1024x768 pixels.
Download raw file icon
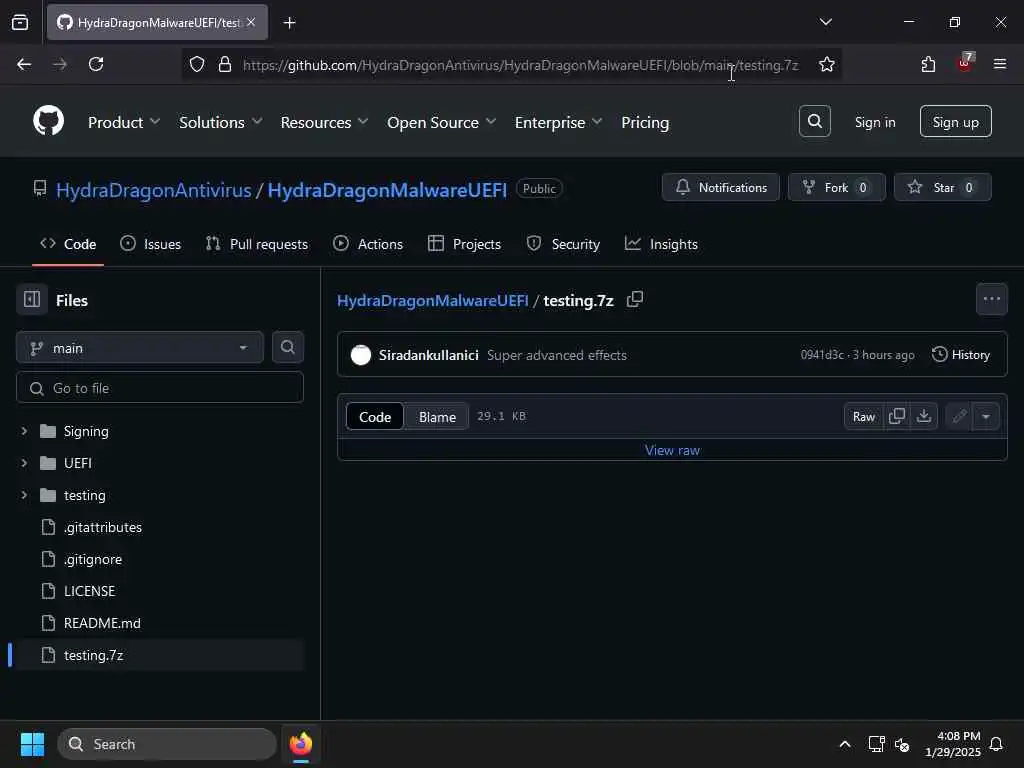point(923,416)
